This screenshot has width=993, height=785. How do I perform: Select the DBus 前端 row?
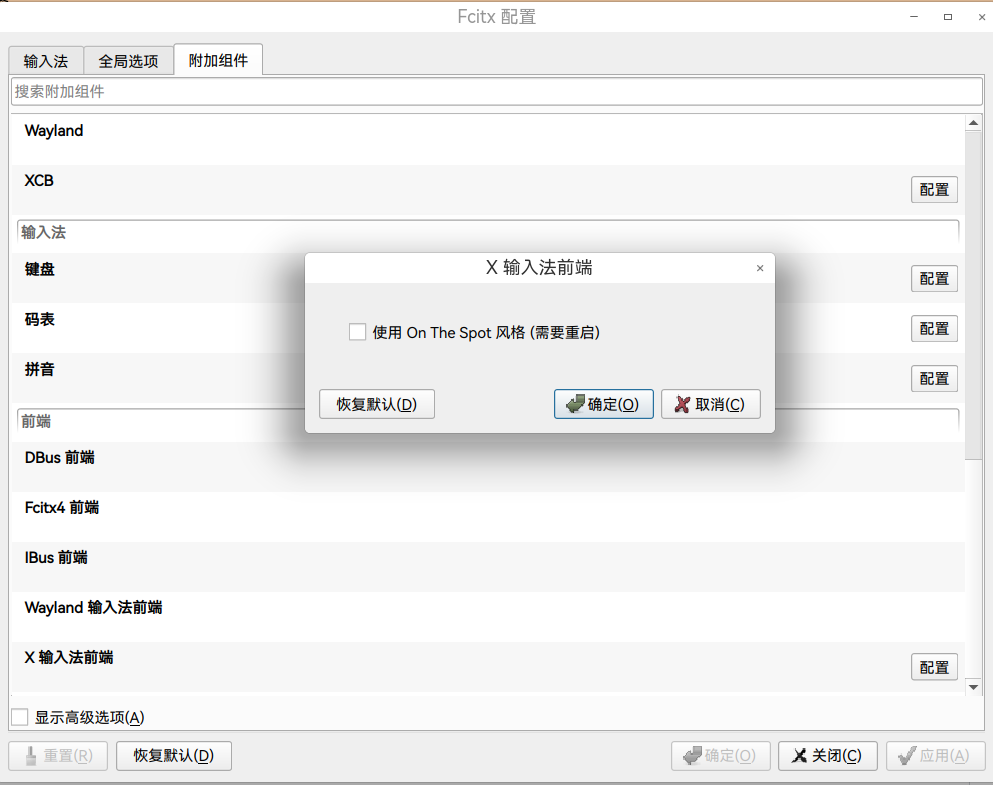click(x=488, y=467)
